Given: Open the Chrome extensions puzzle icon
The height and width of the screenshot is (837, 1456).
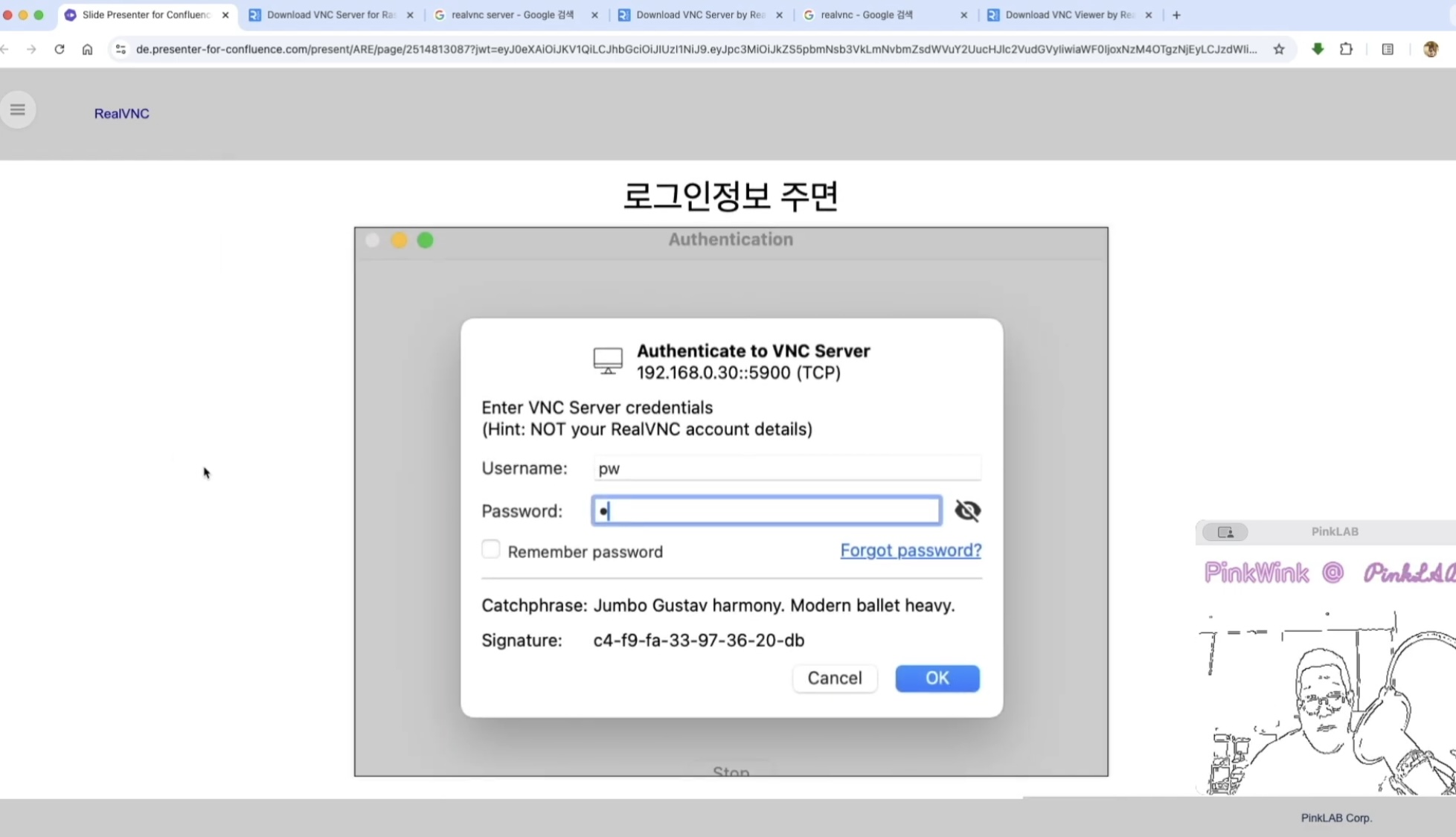Looking at the screenshot, I should (x=1346, y=49).
